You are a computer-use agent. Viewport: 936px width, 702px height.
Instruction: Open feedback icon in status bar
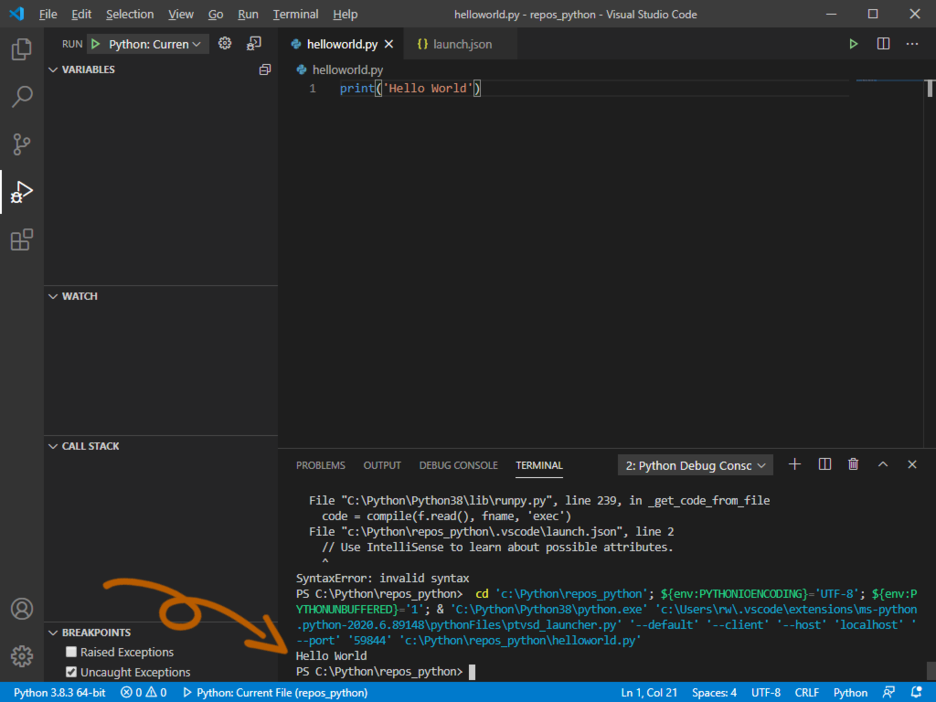[x=889, y=692]
